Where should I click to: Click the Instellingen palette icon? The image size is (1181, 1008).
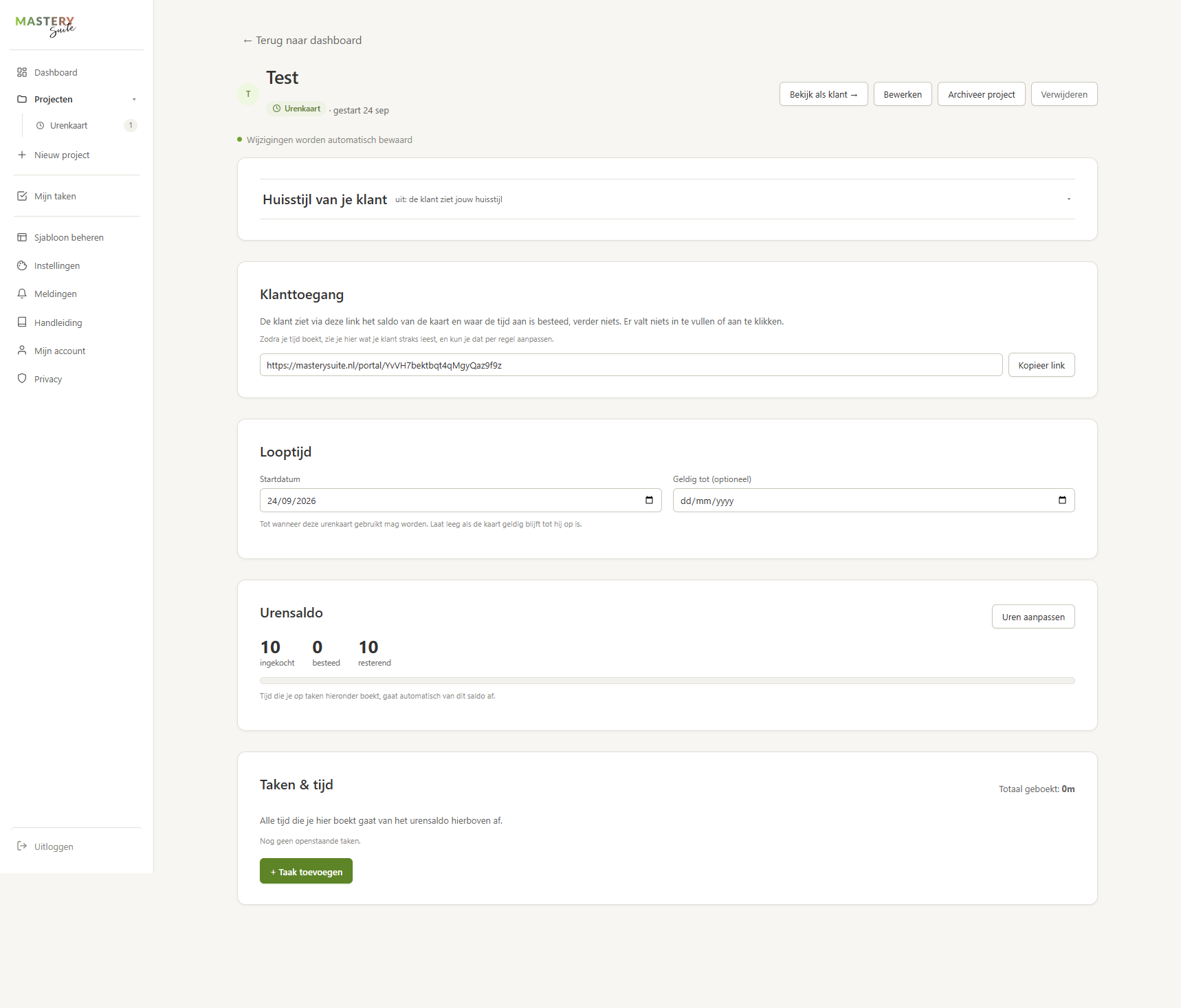click(22, 265)
